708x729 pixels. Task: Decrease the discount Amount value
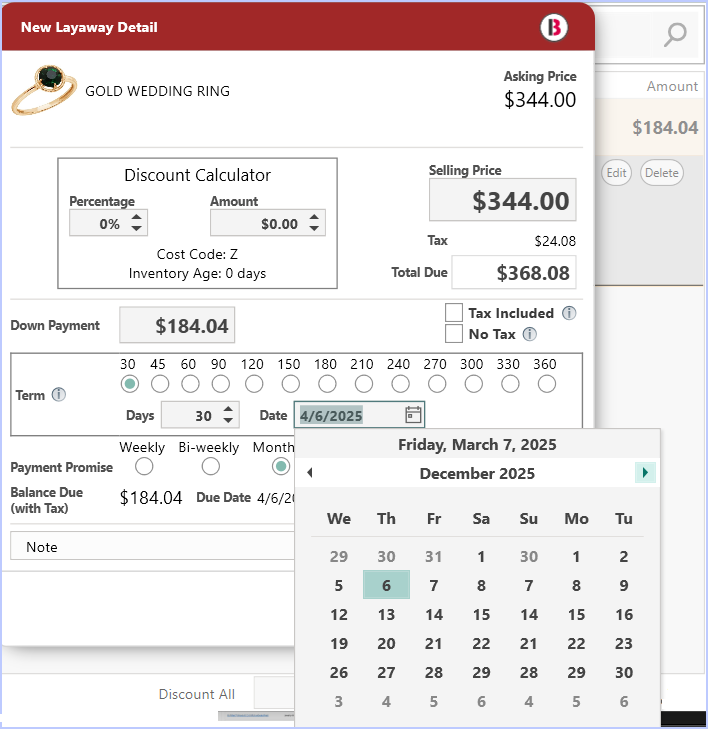tap(314, 228)
